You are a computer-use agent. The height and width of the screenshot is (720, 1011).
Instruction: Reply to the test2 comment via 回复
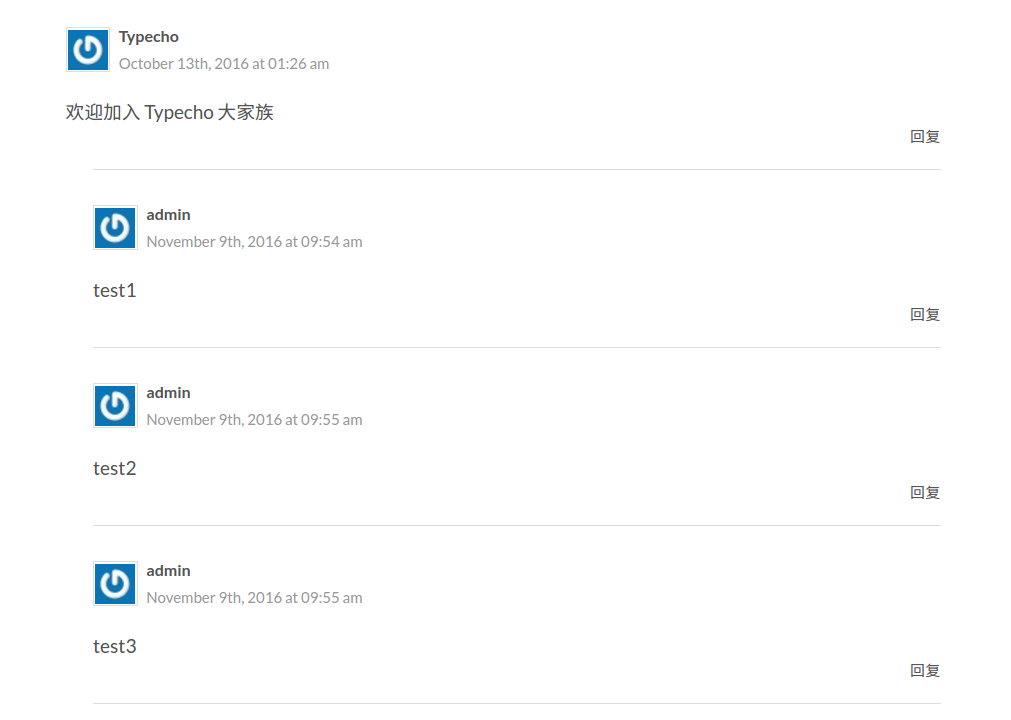click(x=925, y=492)
